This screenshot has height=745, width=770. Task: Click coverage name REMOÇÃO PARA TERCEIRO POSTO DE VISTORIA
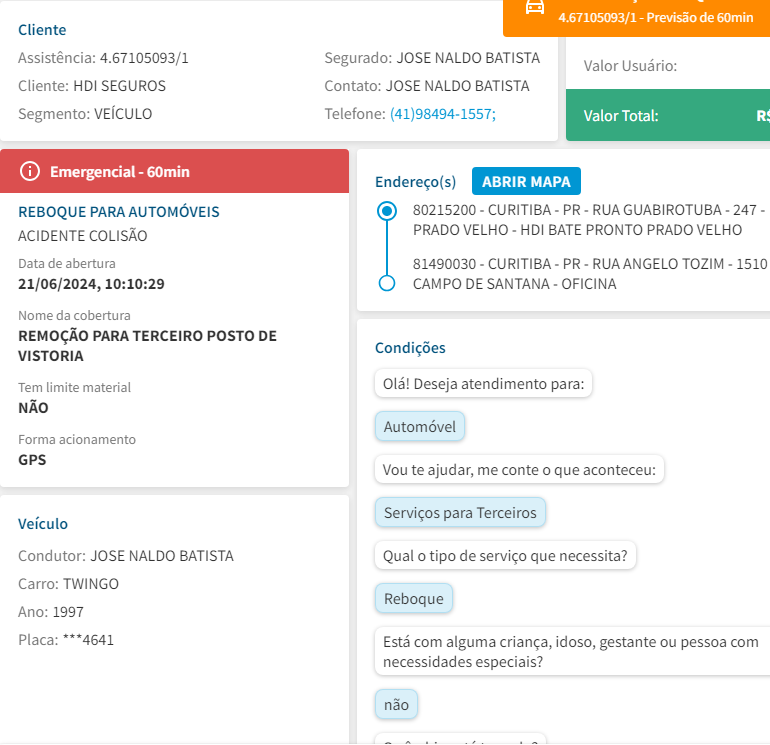(147, 346)
